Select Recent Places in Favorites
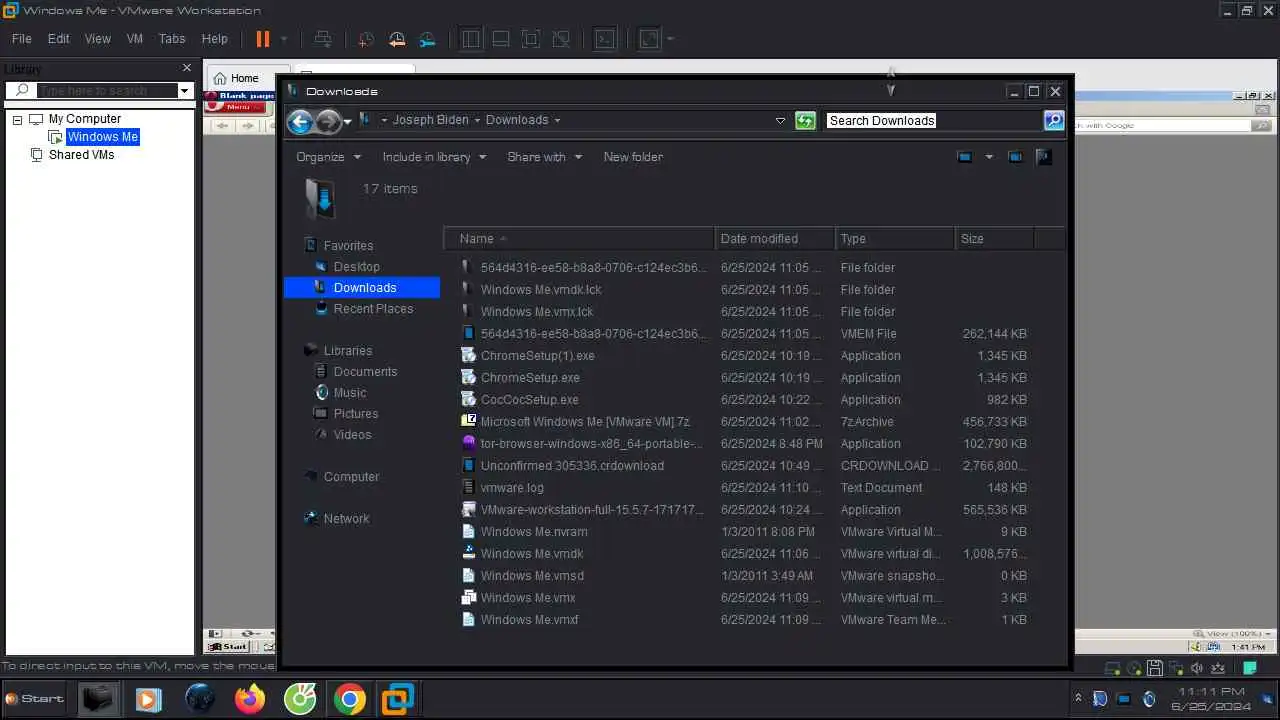The image size is (1280, 720). (x=373, y=309)
